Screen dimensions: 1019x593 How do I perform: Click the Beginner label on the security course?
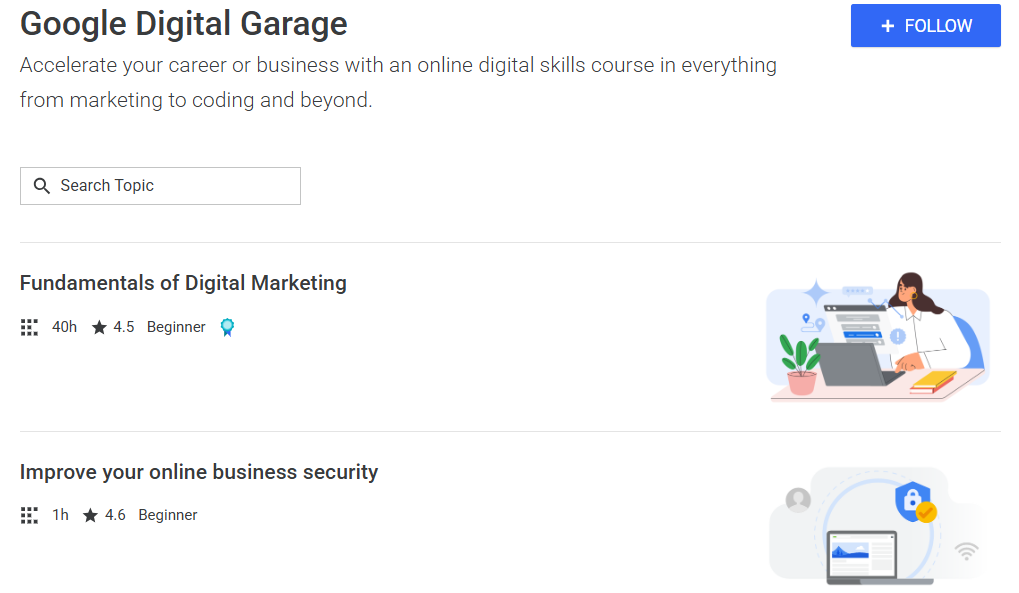point(168,514)
